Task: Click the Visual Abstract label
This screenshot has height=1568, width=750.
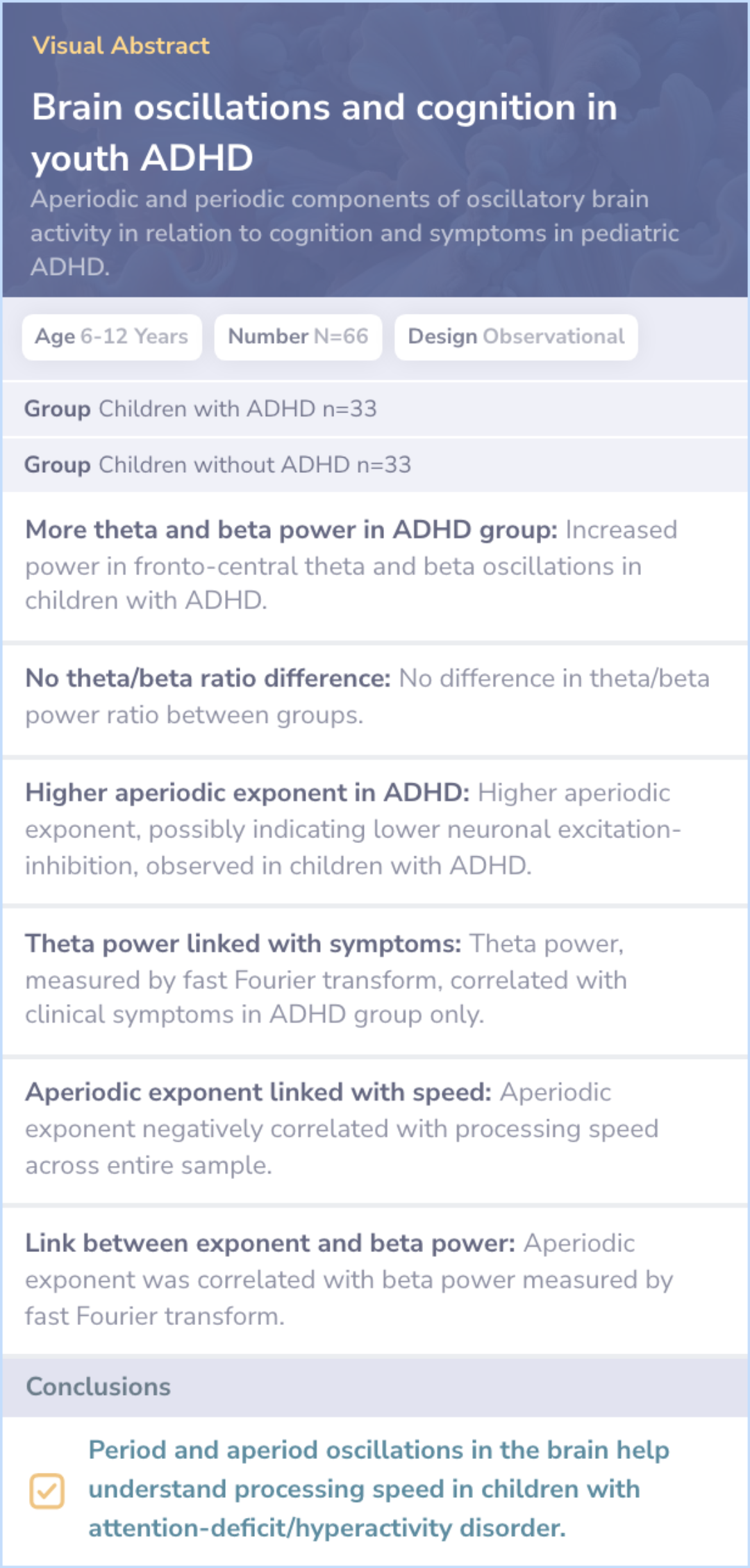Action: click(121, 46)
